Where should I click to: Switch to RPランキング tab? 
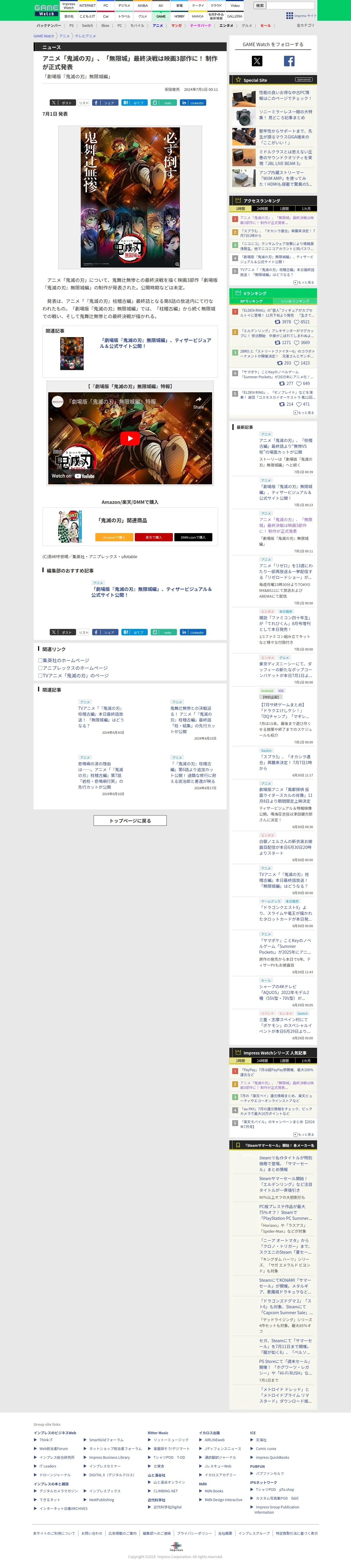[x=251, y=301]
